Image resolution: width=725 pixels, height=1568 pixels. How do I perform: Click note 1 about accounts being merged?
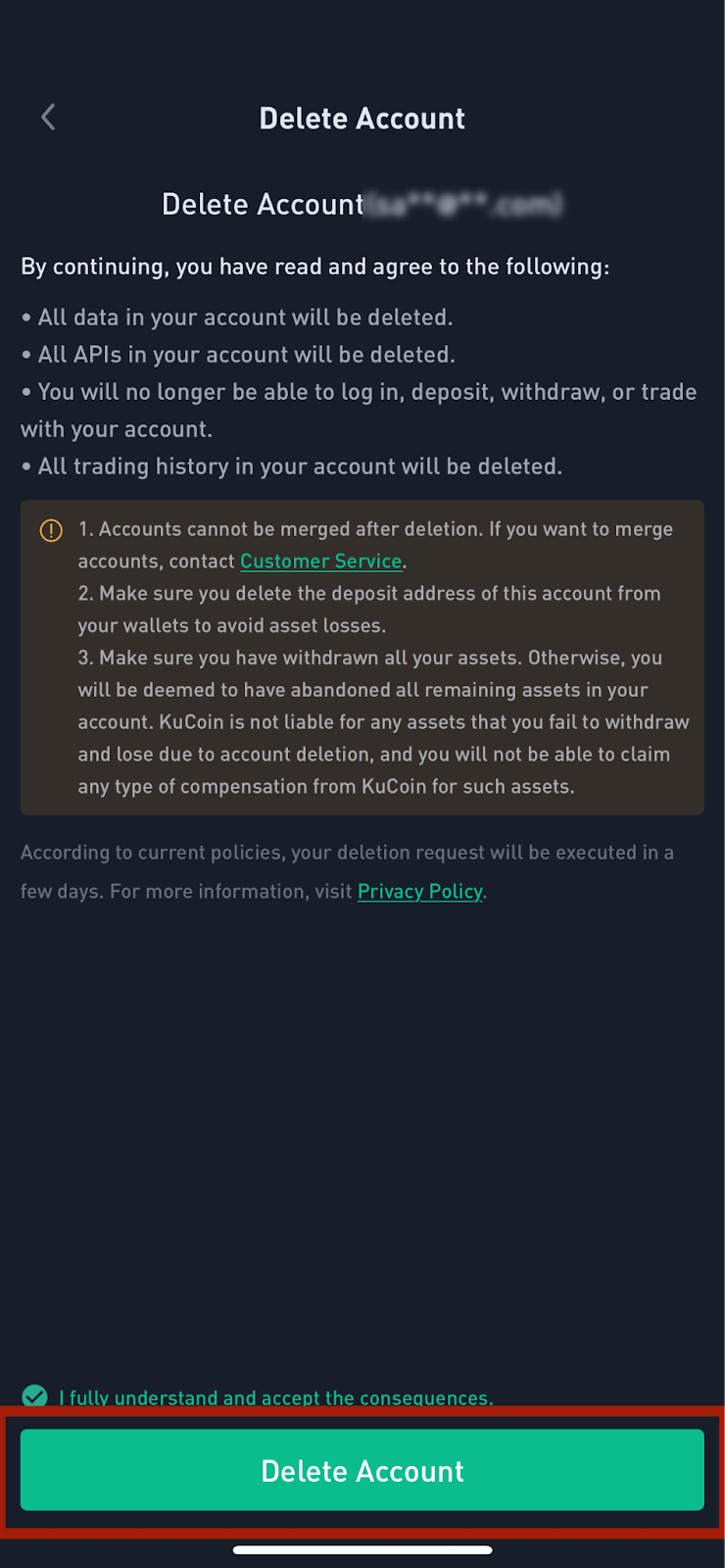pos(376,545)
